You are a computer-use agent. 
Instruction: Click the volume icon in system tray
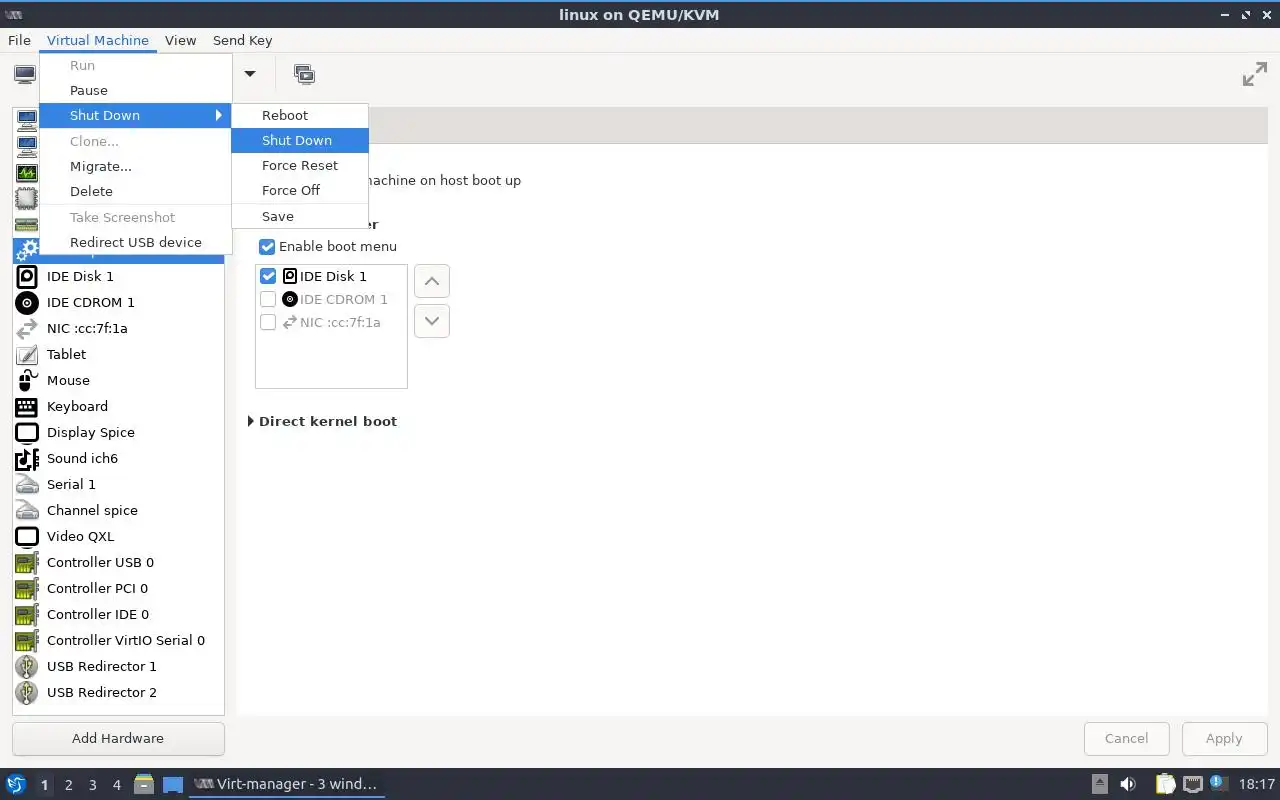pos(1128,784)
